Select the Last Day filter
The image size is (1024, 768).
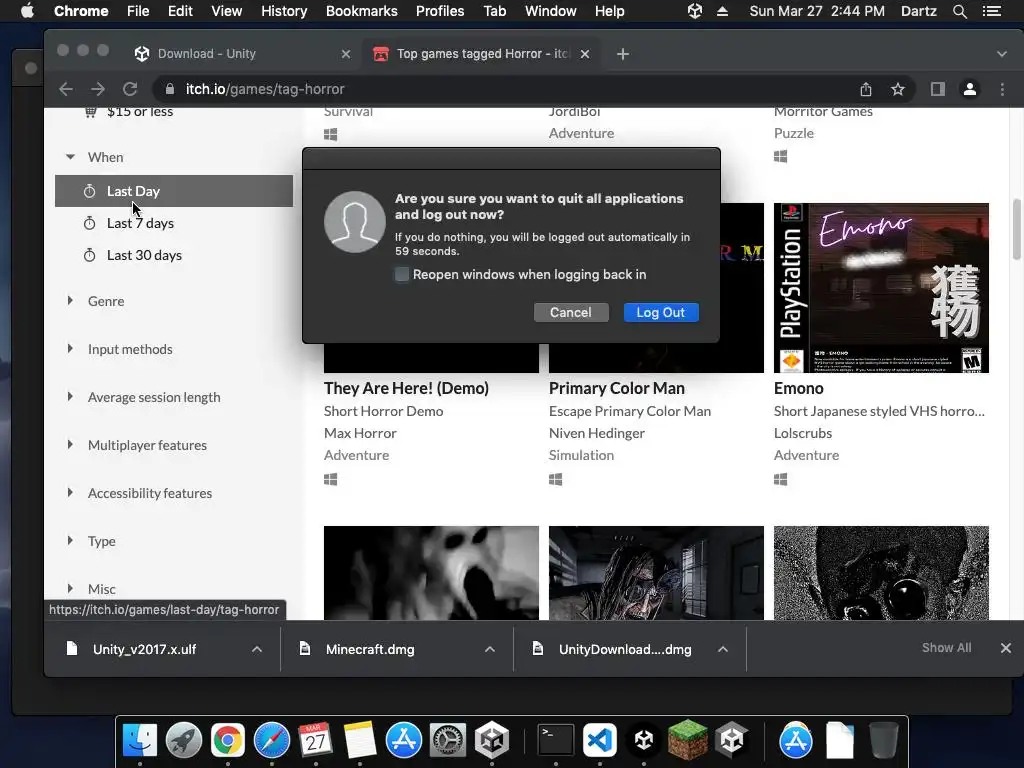pyautogui.click(x=174, y=191)
